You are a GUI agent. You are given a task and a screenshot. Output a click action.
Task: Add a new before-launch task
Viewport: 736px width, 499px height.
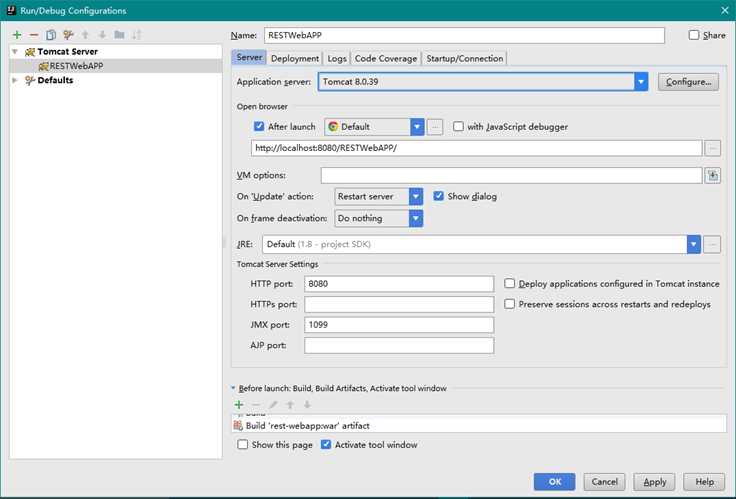click(x=239, y=405)
